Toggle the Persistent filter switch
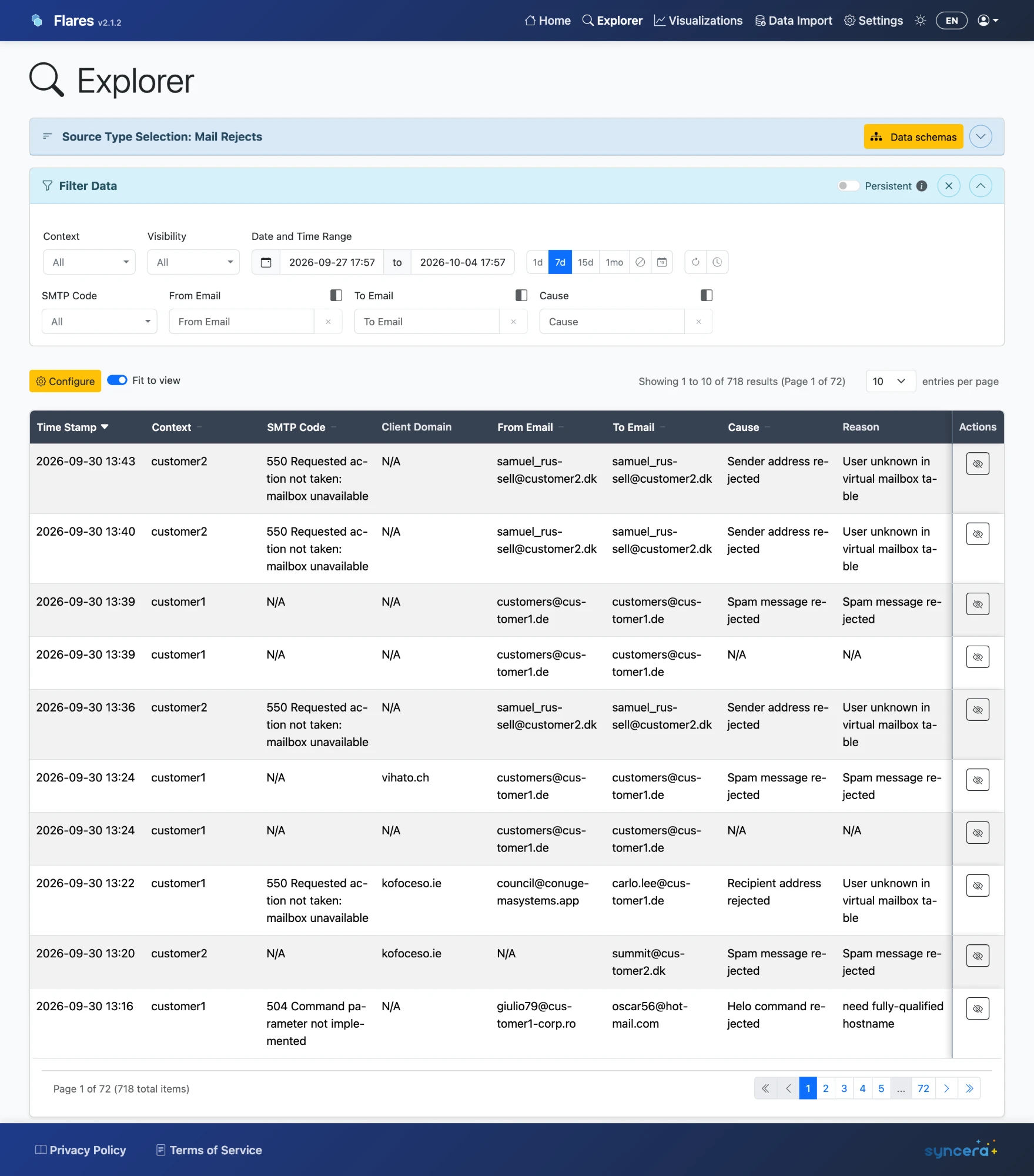 [x=848, y=186]
